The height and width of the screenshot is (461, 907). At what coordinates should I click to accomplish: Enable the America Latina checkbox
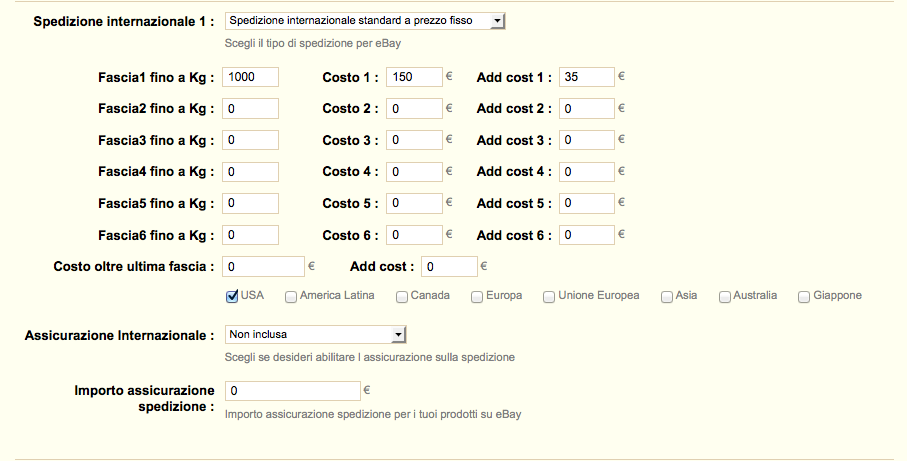point(291,296)
